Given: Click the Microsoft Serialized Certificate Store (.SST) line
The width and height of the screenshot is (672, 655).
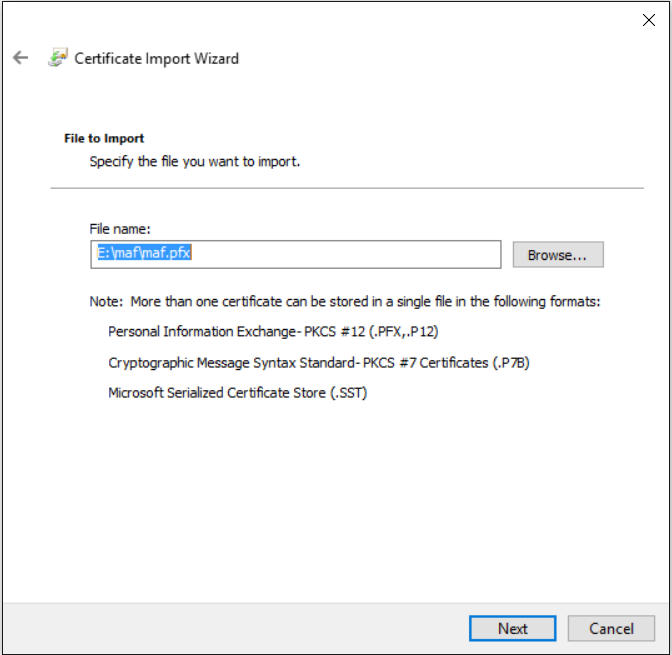Looking at the screenshot, I should (x=237, y=393).
